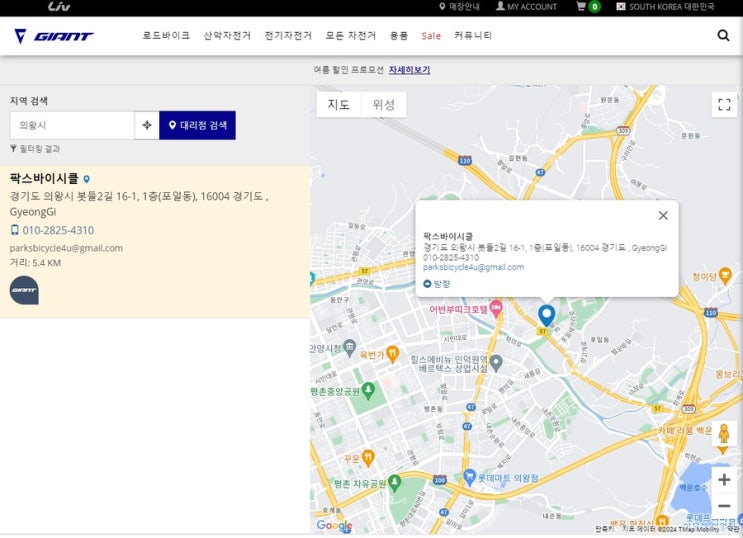This screenshot has width=743, height=538.
Task: Open the 매장안내 store locator link
Action: click(x=459, y=7)
